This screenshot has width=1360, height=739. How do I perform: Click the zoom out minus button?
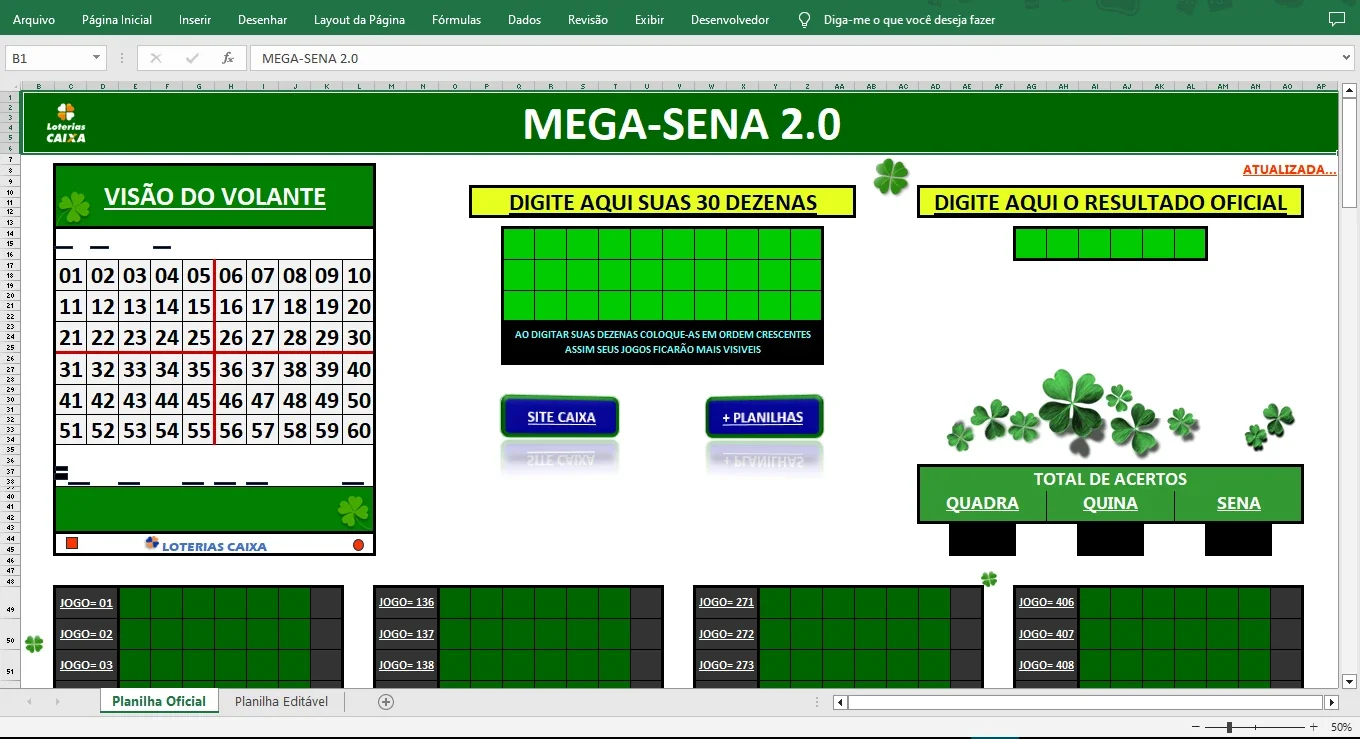pos(1195,727)
